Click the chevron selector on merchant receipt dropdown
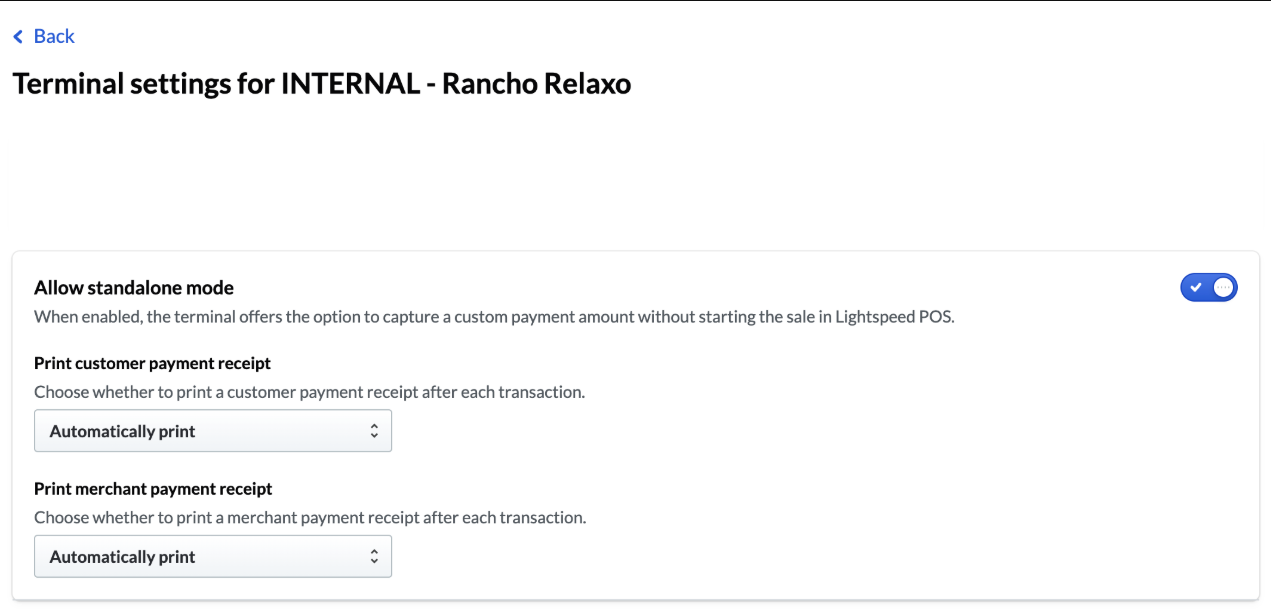This screenshot has height=616, width=1271. point(375,556)
